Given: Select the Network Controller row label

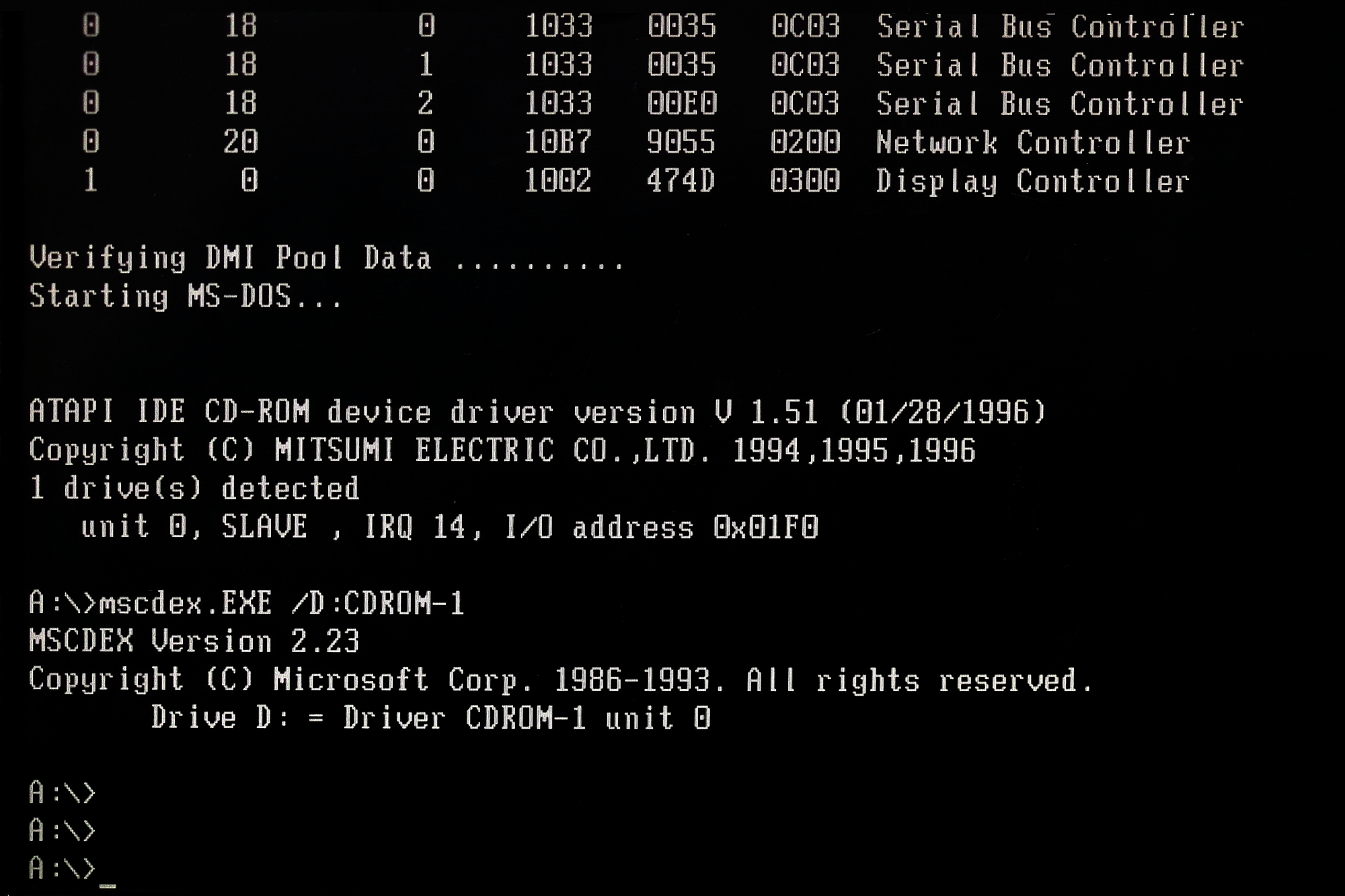Looking at the screenshot, I should (x=1032, y=142).
